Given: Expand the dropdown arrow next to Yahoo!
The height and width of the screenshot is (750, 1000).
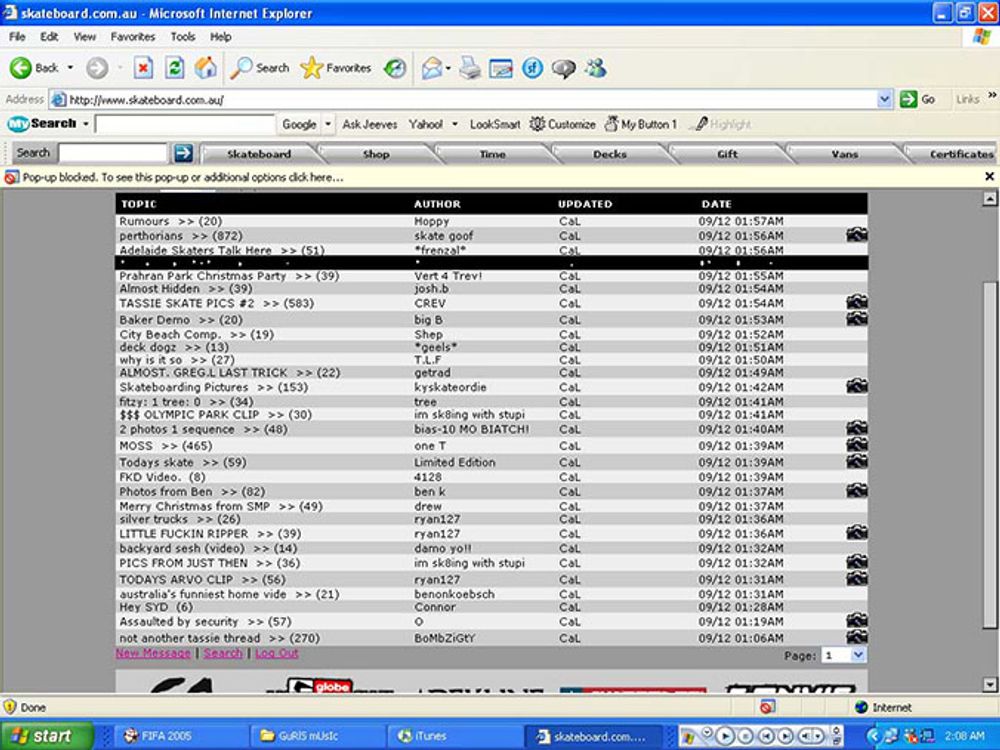Looking at the screenshot, I should coord(455,124).
